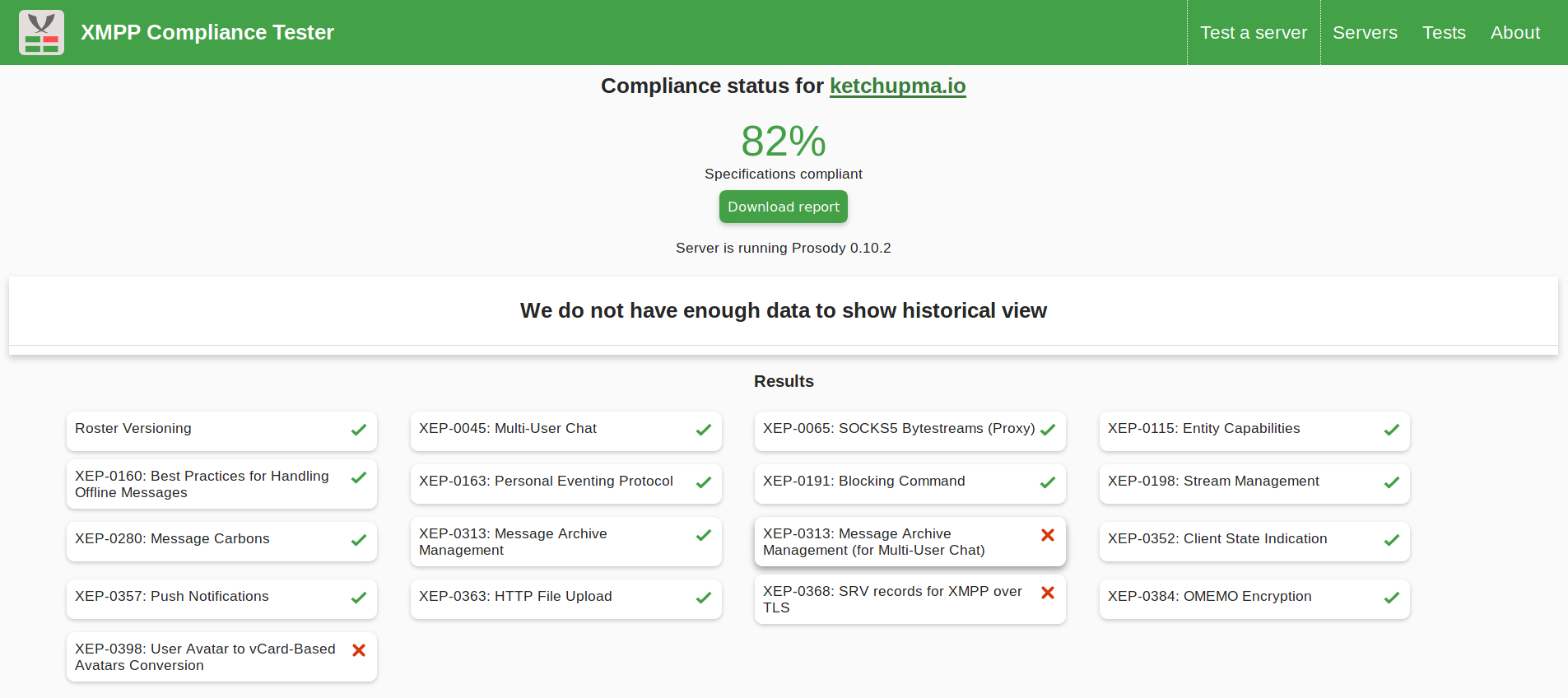Viewport: 1568px width, 698px height.
Task: Click the XMPP Compliance Tester logo icon
Action: 41,32
